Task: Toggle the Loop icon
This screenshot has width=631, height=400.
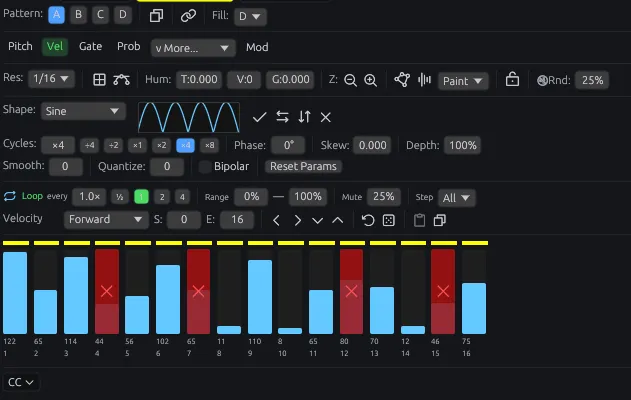Action: [x=9, y=196]
